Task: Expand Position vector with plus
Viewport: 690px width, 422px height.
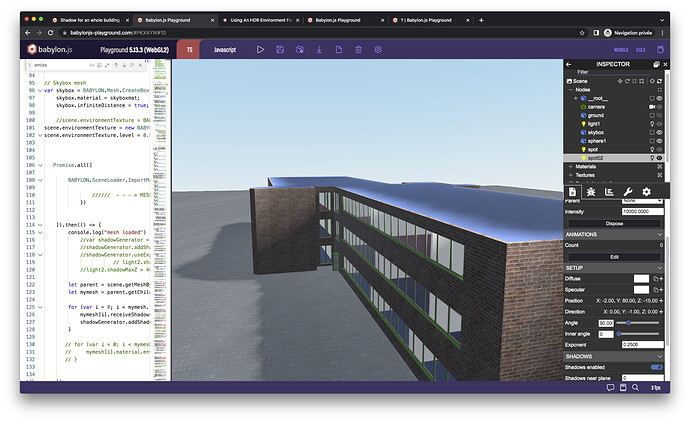Action: coord(661,301)
